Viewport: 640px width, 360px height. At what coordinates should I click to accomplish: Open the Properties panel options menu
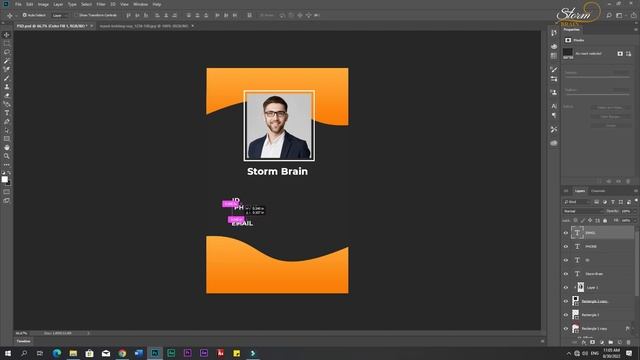click(636, 30)
